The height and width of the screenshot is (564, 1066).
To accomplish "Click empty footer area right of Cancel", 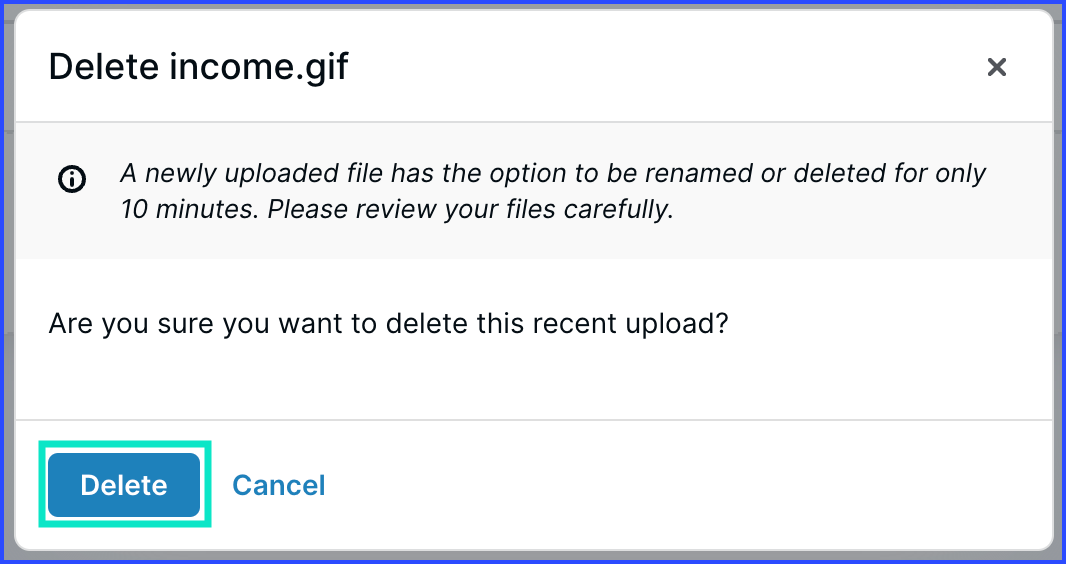I will coord(680,485).
